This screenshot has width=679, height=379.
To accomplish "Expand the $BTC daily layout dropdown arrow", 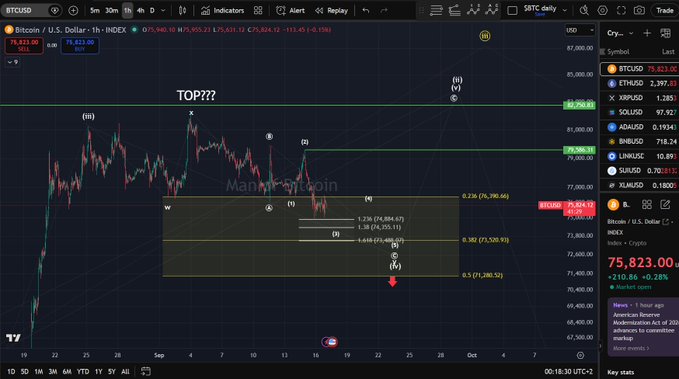I will click(x=565, y=10).
